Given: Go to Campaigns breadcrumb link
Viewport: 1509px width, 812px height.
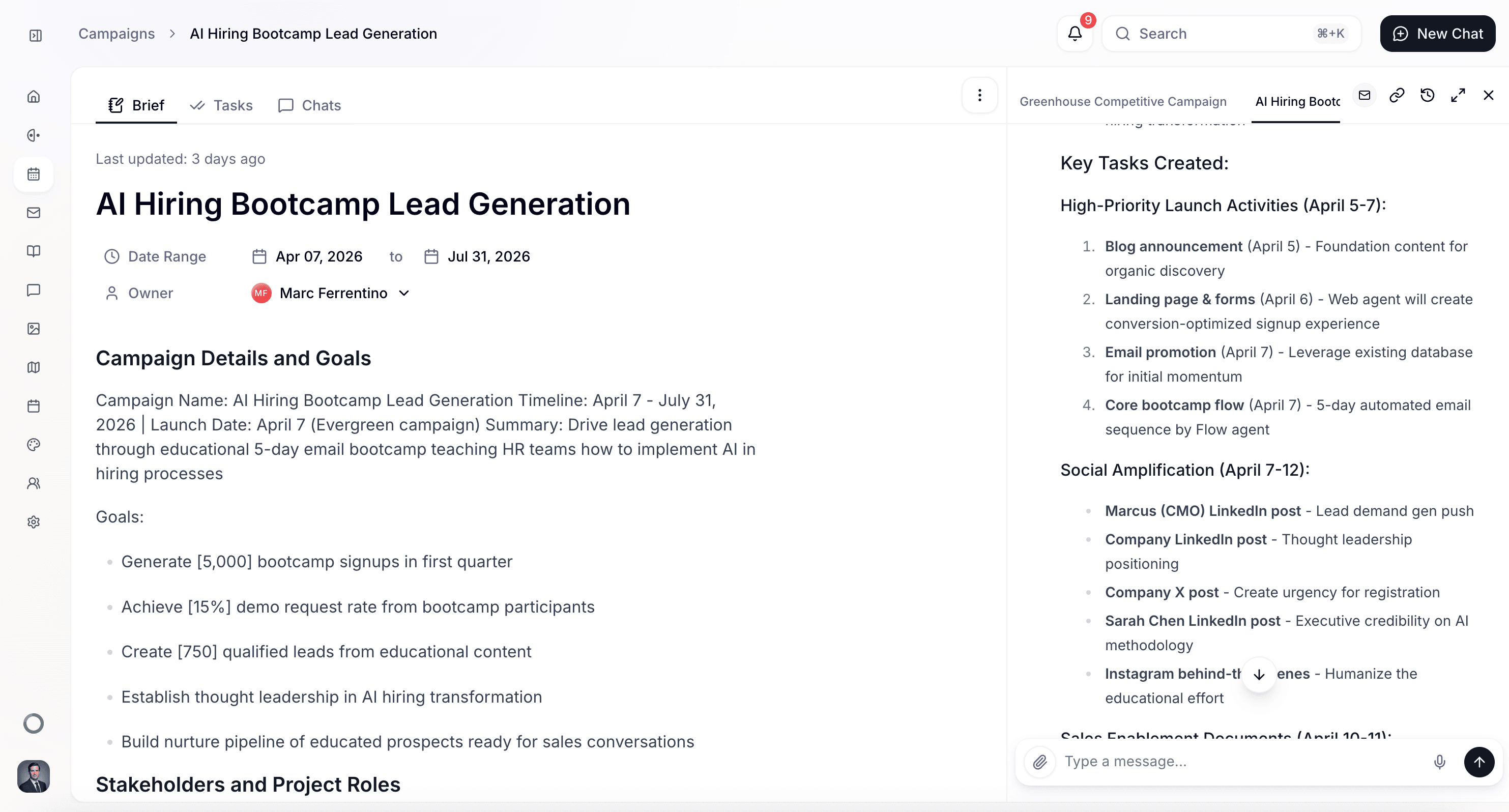Looking at the screenshot, I should (117, 34).
